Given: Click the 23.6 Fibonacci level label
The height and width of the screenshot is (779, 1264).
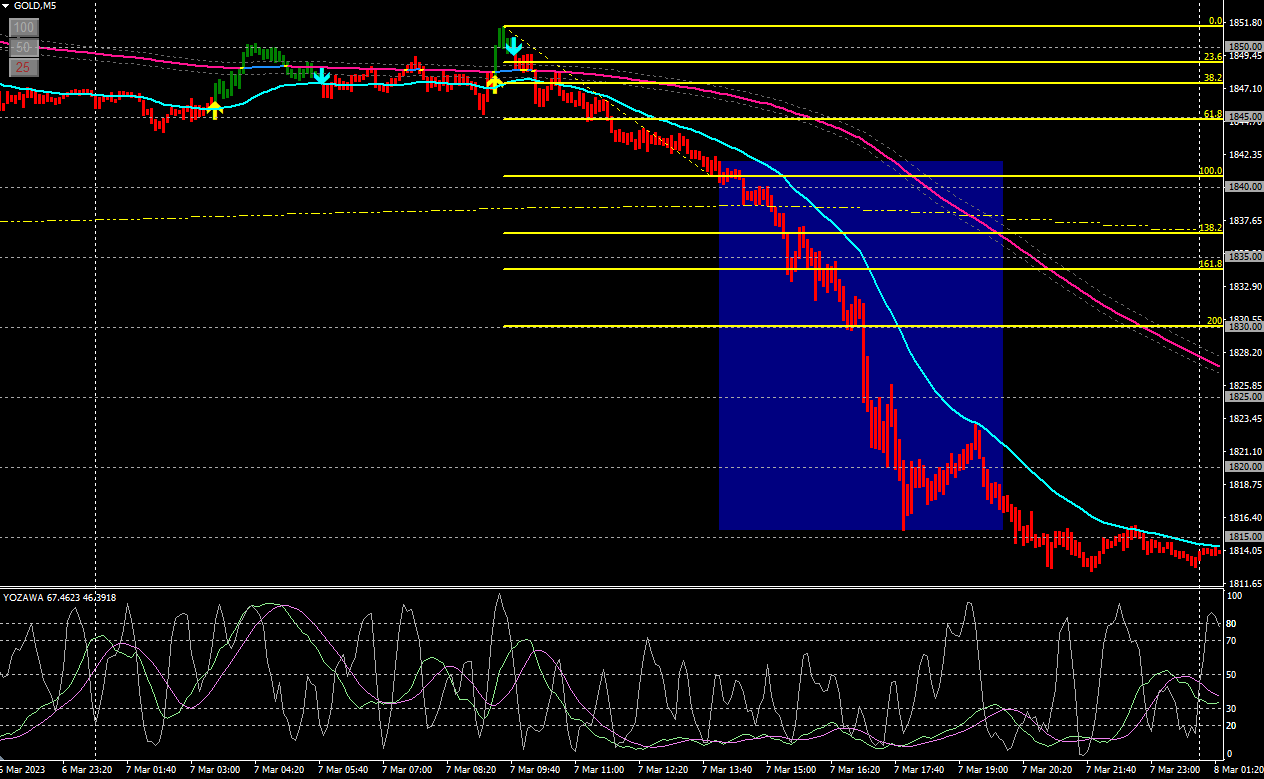Looking at the screenshot, I should 1213,58.
